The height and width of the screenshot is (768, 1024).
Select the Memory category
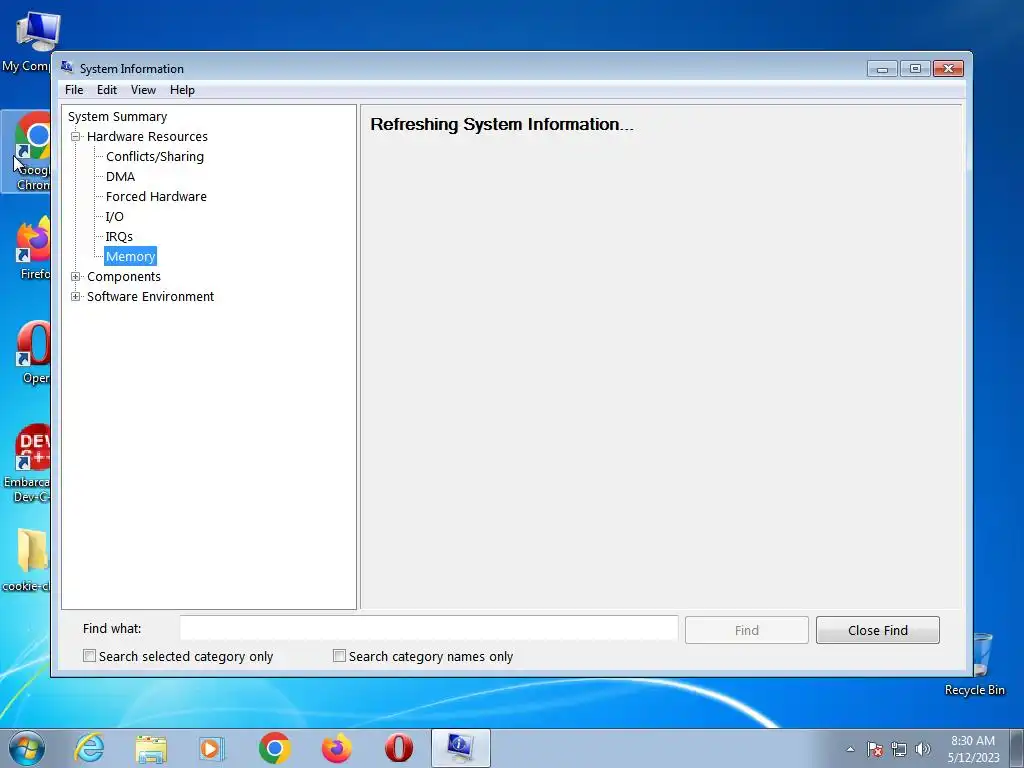[131, 257]
